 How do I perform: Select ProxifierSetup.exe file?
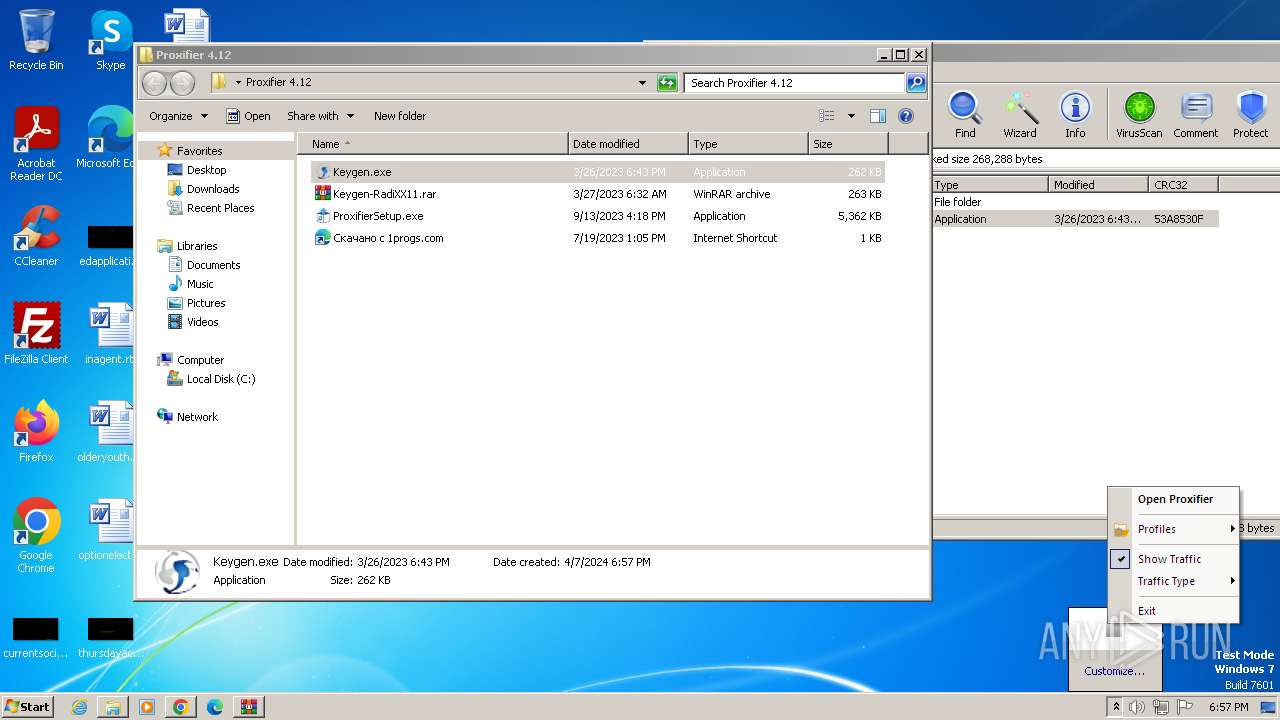click(x=598, y=216)
